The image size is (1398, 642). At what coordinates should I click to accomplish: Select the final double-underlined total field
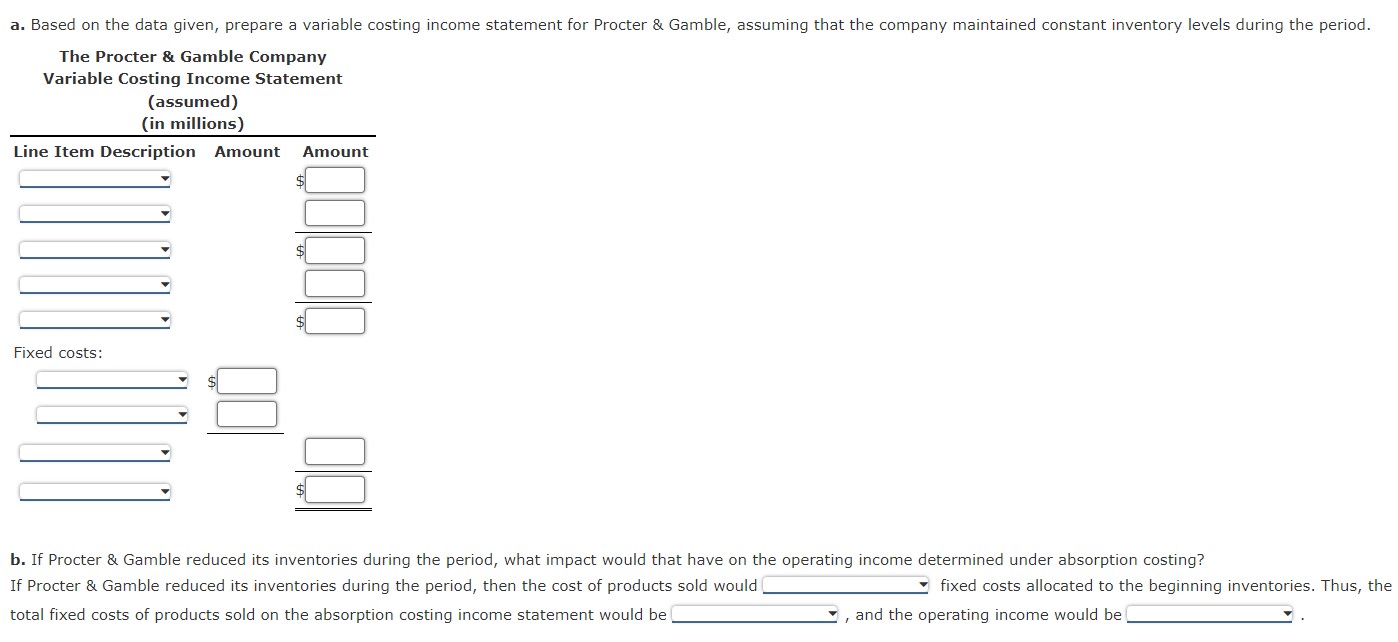pos(335,489)
